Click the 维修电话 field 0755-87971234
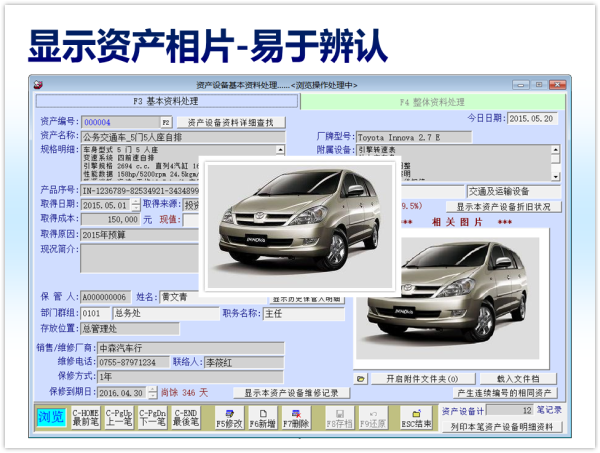The height and width of the screenshot is (453, 600). click(133, 362)
